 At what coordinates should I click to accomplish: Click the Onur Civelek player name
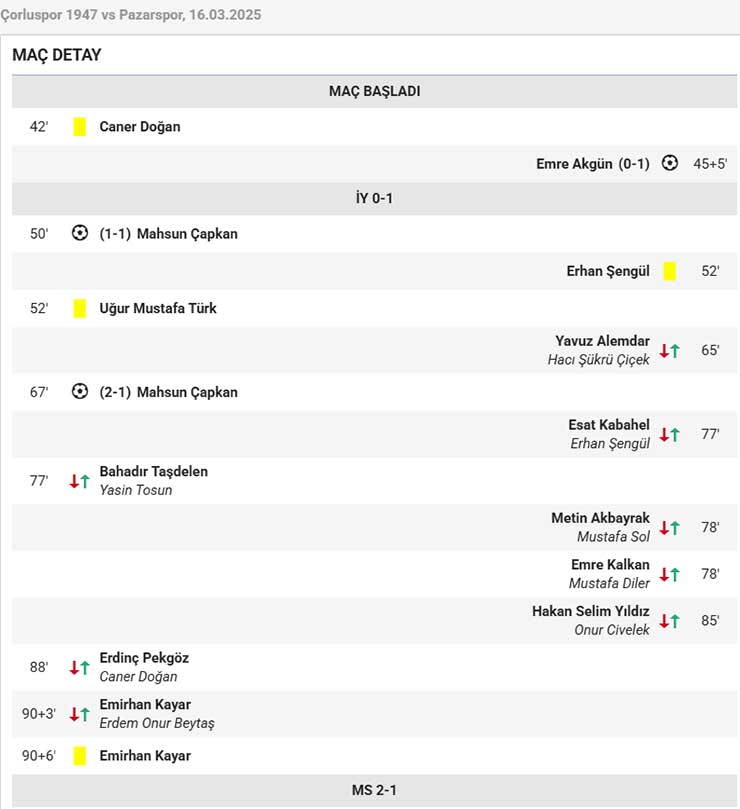click(612, 630)
